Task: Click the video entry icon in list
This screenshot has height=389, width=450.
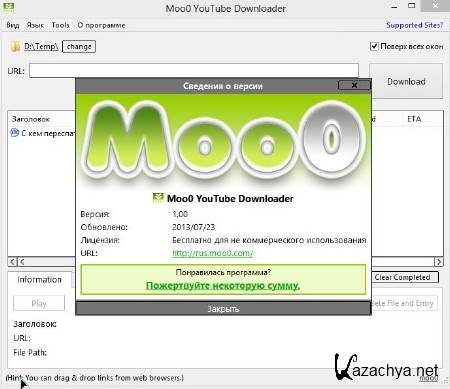Action: [15, 133]
